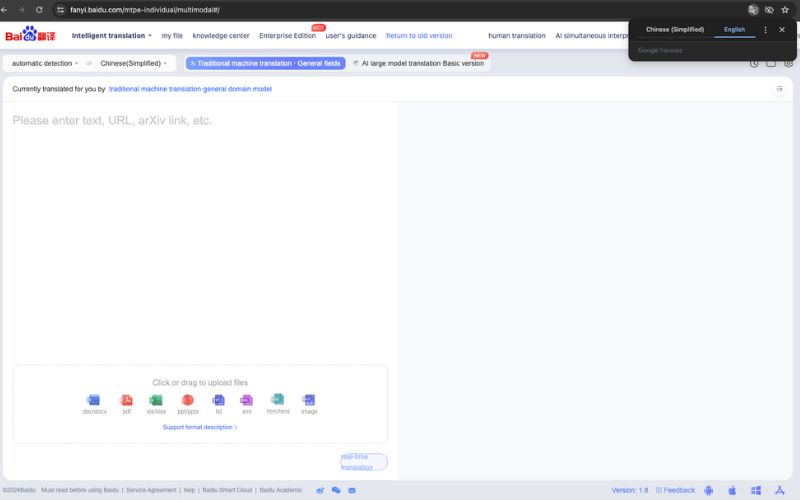Click the eye-slash icon in address bar

tap(769, 10)
